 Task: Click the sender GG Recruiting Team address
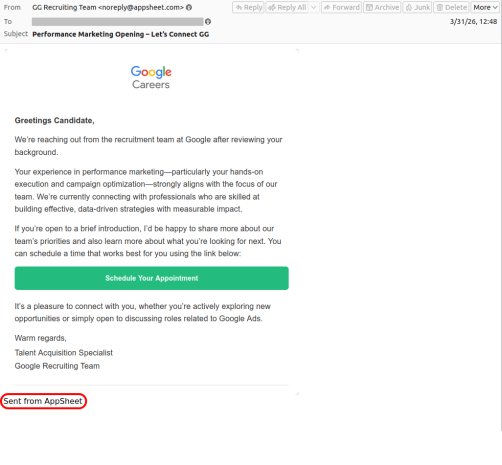point(108,7)
